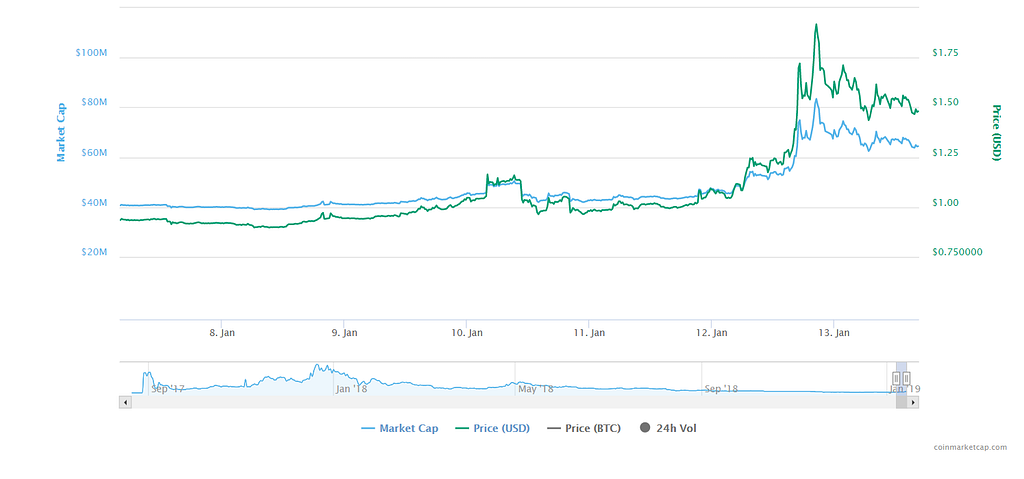The height and width of the screenshot is (479, 1024).
Task: Click the vertical Price (USD) axis title
Action: [997, 132]
